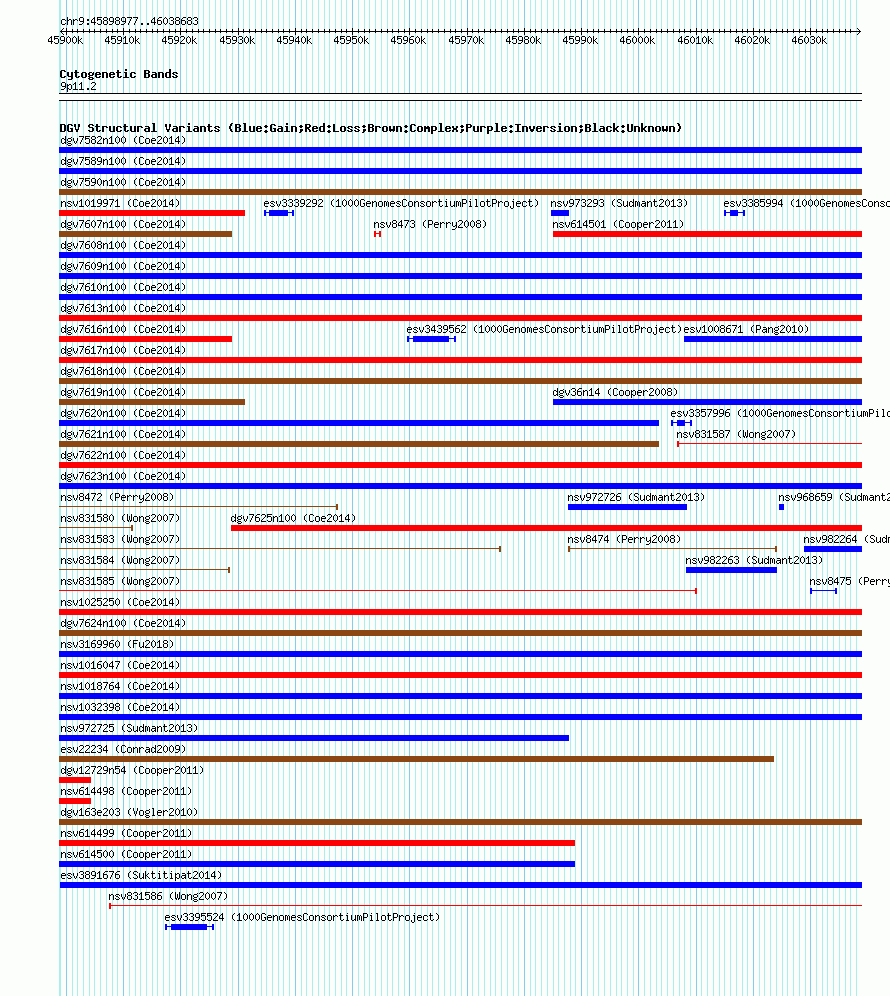Click the tiny red nsv8473 marker

point(377,234)
